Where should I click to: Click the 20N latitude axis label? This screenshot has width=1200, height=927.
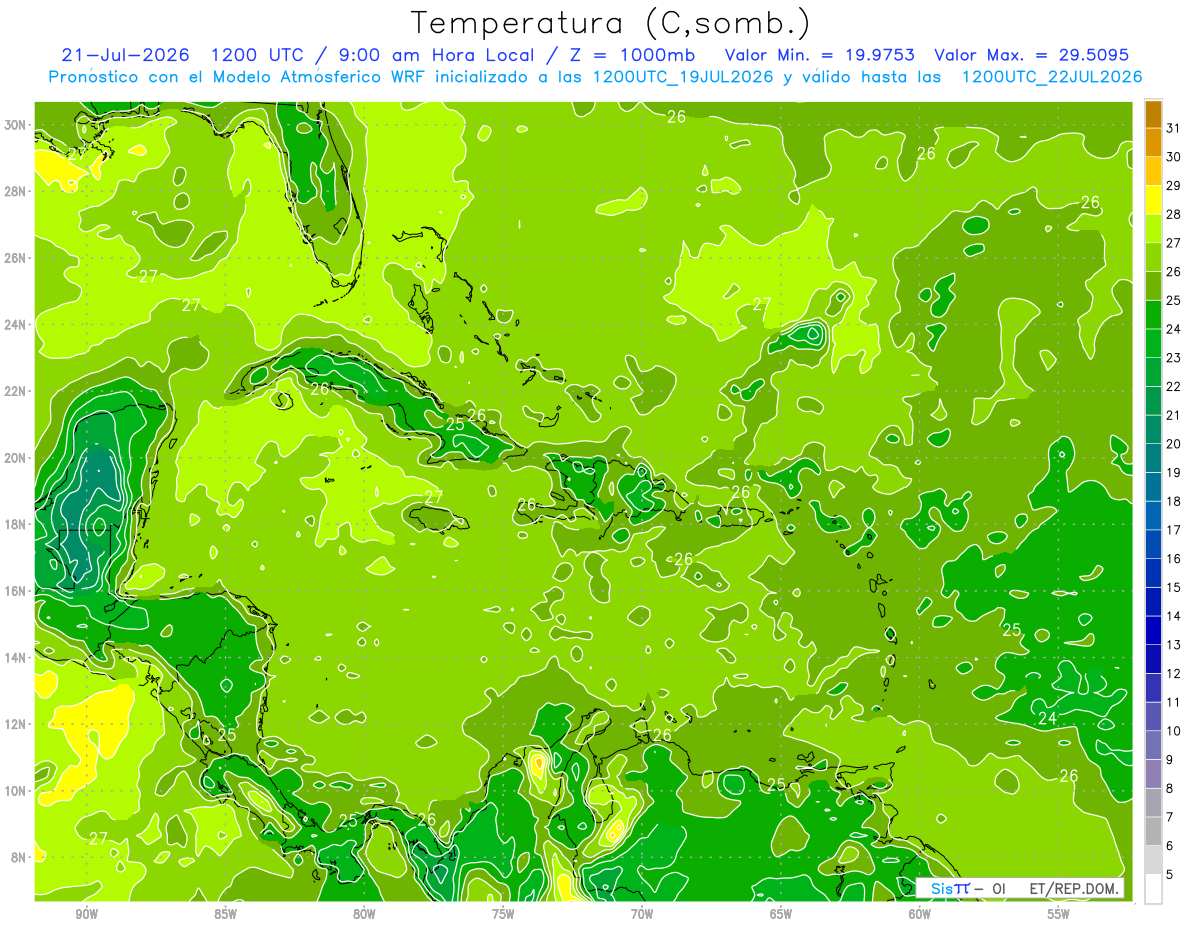coord(16,458)
